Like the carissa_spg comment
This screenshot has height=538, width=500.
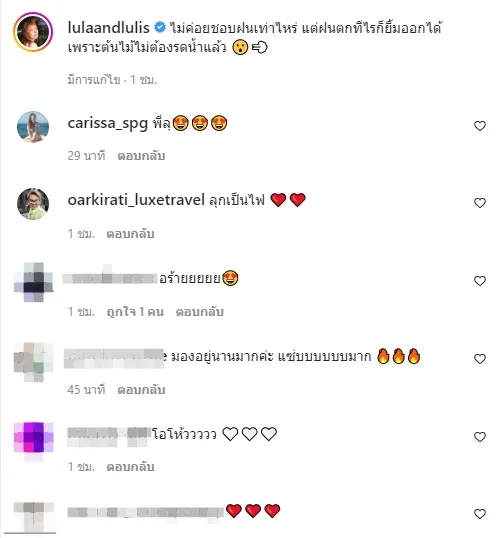pyautogui.click(x=479, y=126)
